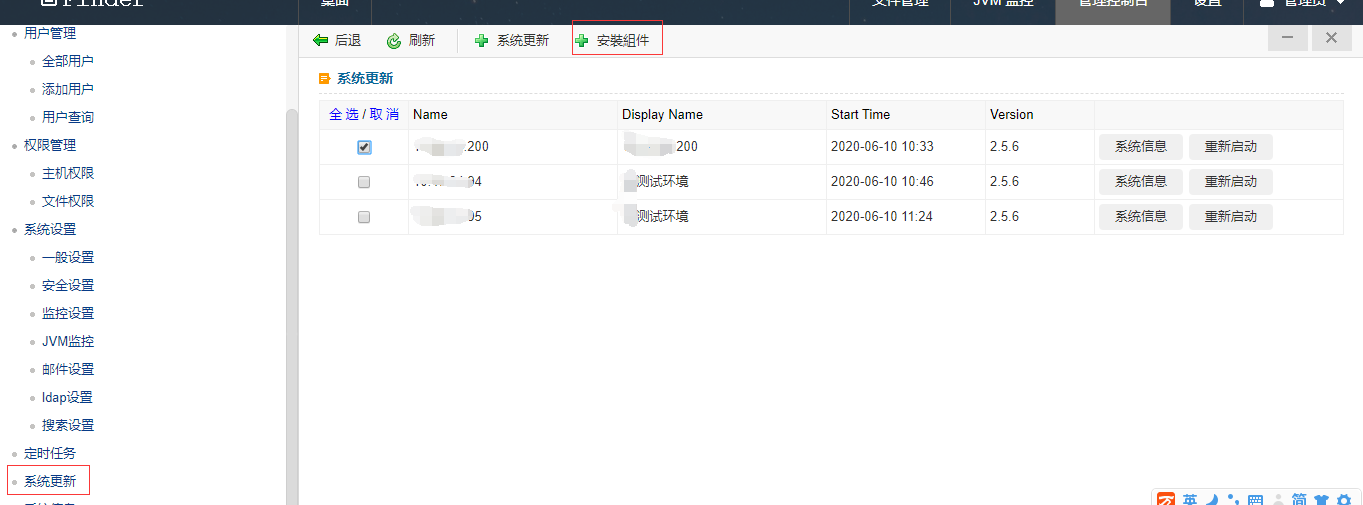
Task: Open 定时任务 in the sidebar
Action: point(50,453)
